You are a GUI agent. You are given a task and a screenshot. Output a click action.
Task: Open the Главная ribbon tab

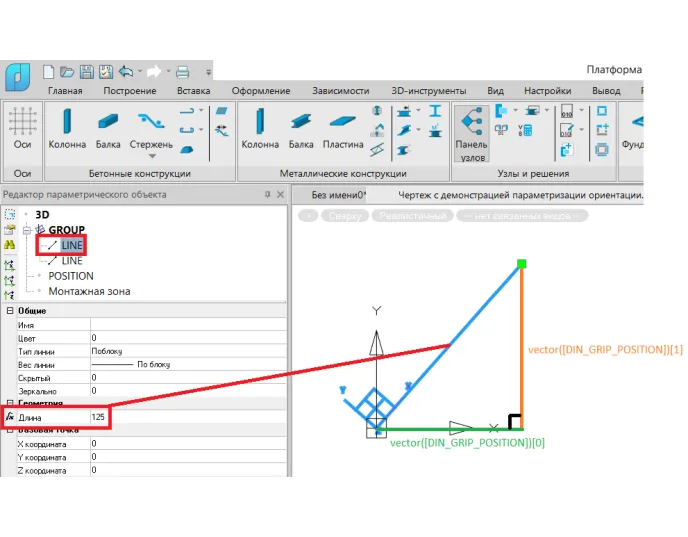coord(65,91)
